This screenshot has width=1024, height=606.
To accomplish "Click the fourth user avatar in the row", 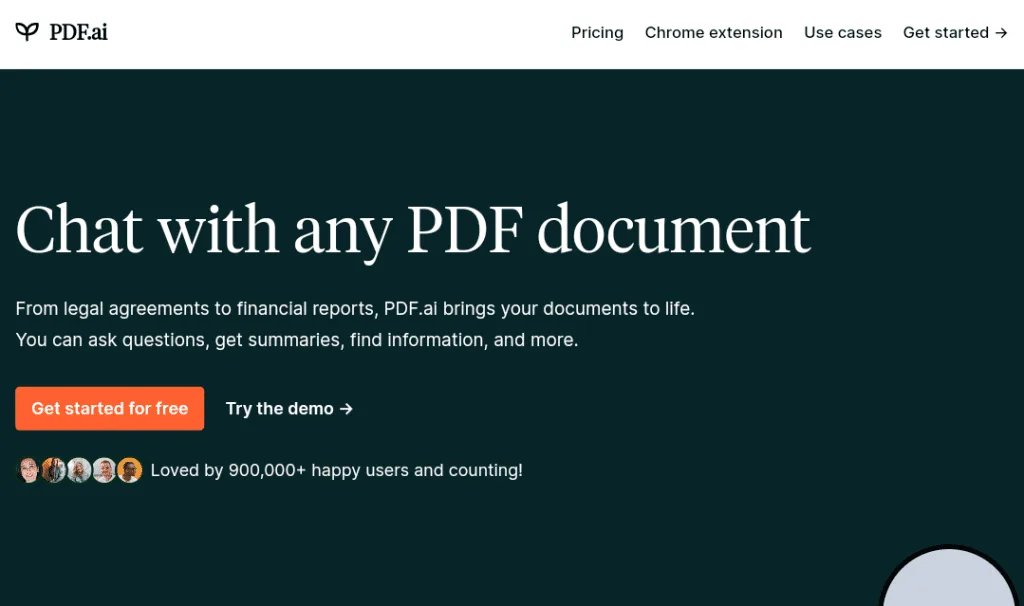I will pos(104,470).
